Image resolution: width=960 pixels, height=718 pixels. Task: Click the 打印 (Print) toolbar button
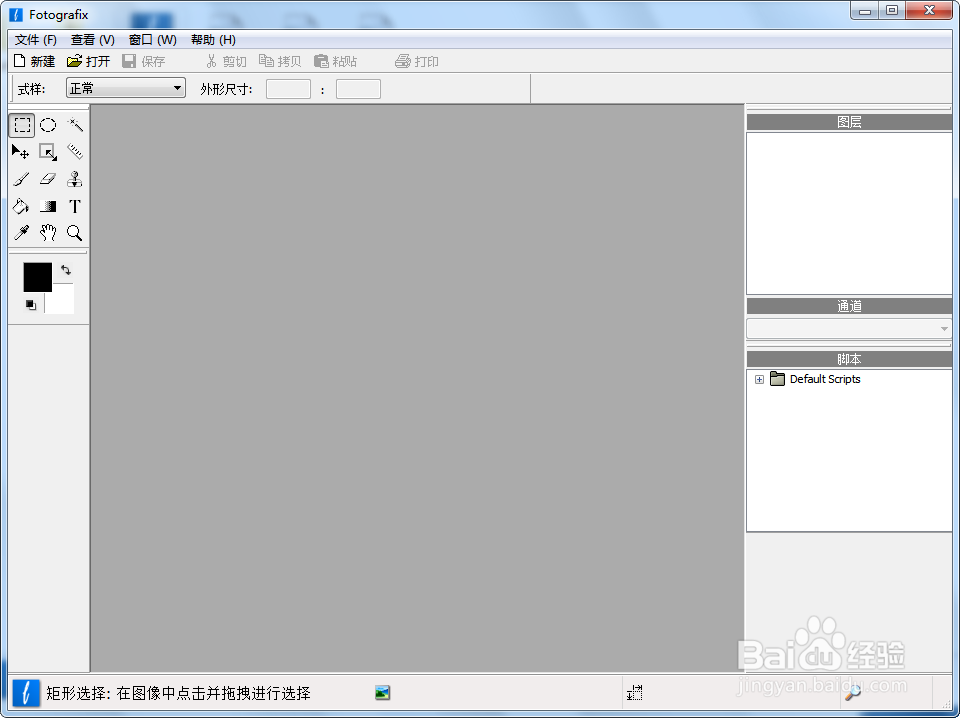pyautogui.click(x=417, y=61)
